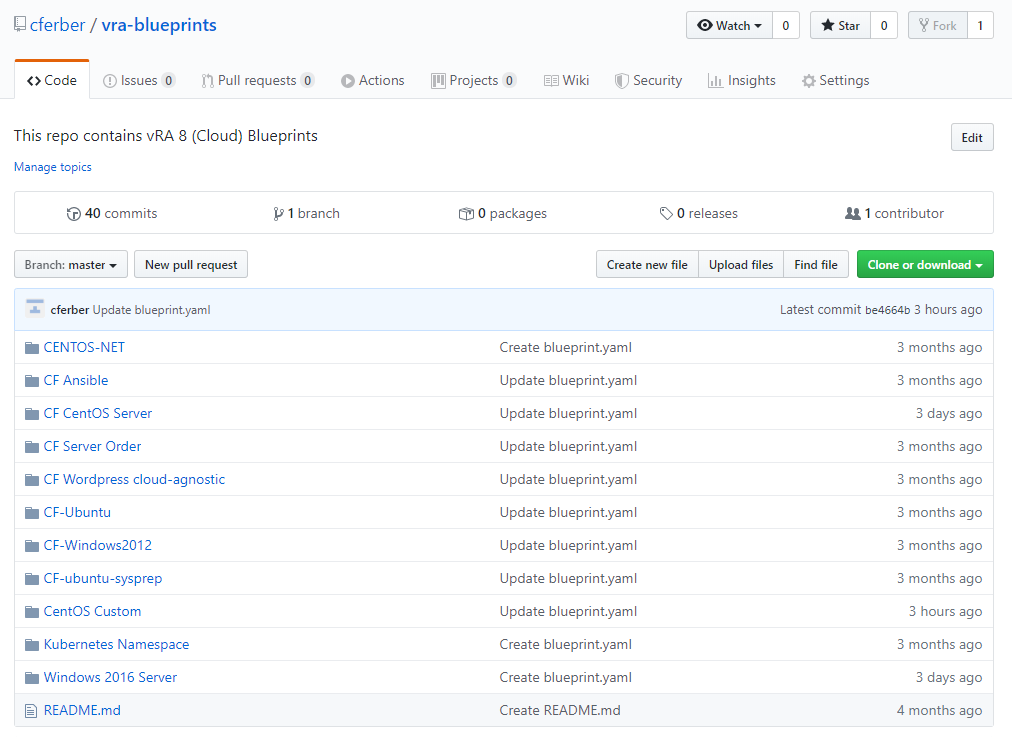The width and height of the screenshot is (1012, 737).
Task: Click the Security shield icon
Action: point(622,81)
